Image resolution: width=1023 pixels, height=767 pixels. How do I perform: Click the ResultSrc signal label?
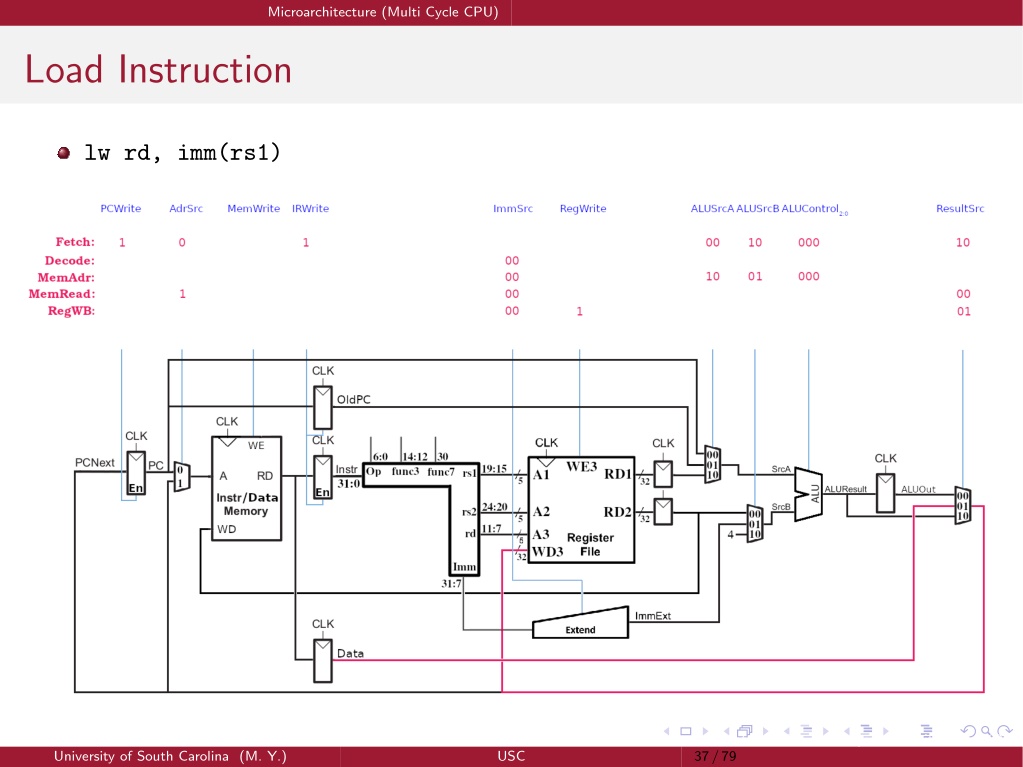tap(960, 209)
